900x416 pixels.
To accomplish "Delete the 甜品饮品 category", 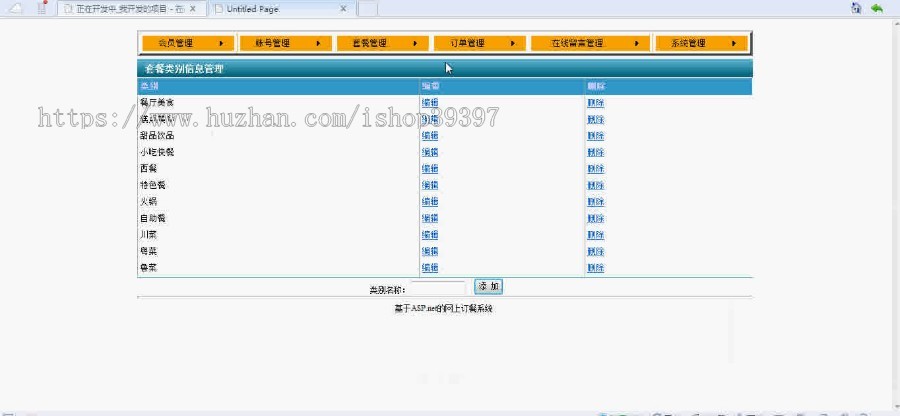I will click(596, 136).
